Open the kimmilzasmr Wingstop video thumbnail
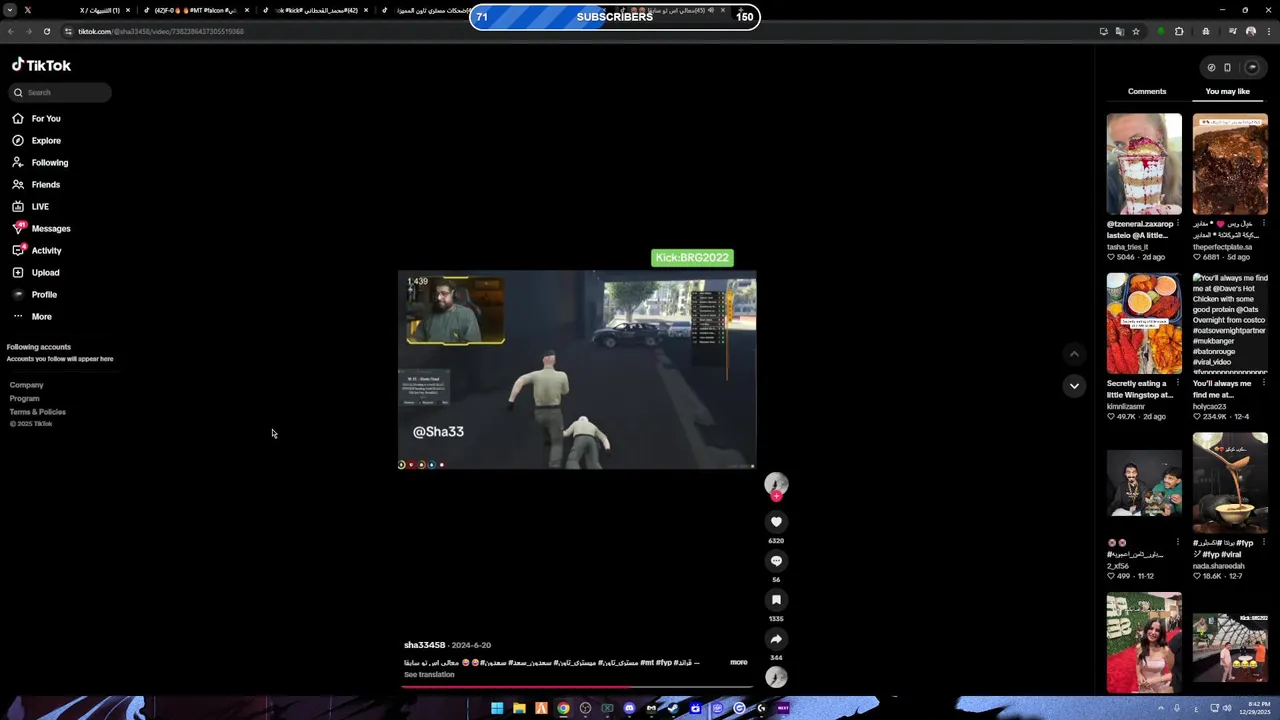 (1144, 324)
